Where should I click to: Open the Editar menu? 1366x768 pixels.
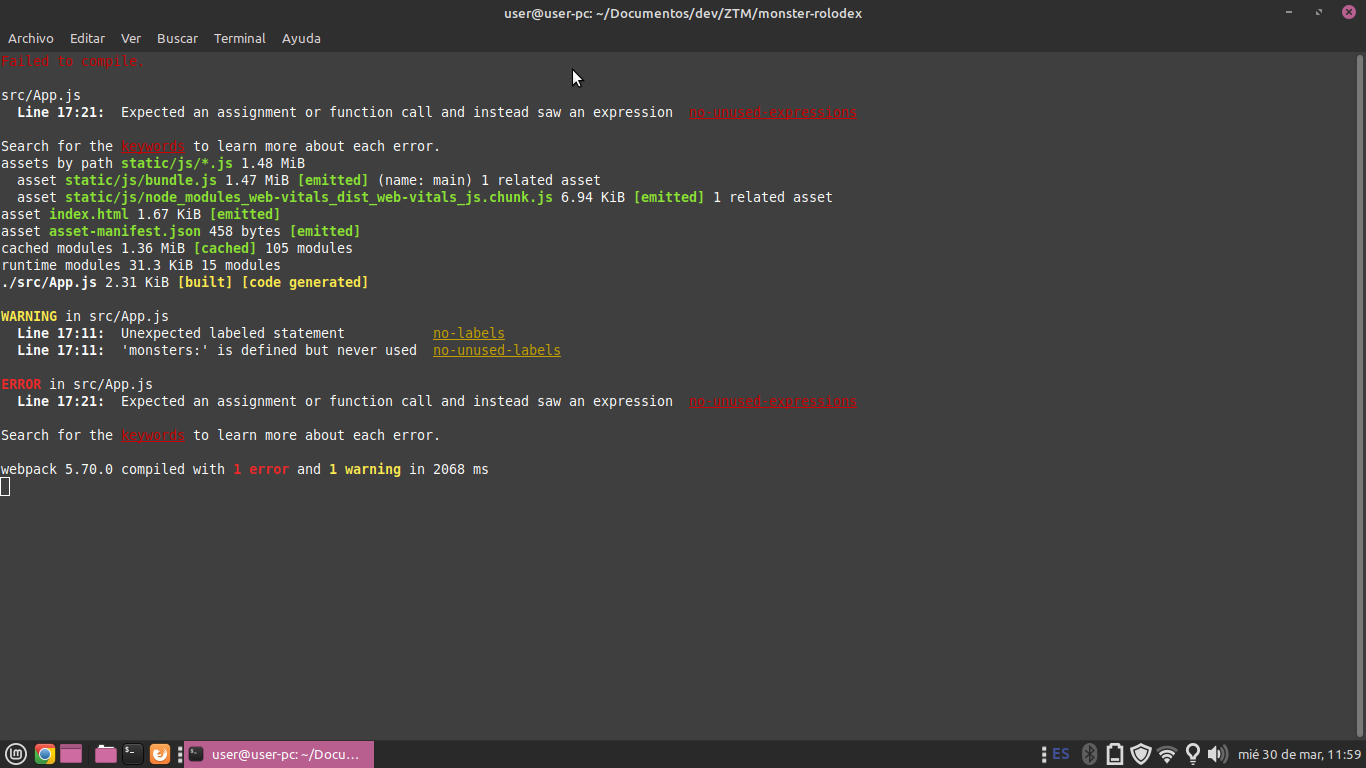click(x=87, y=38)
